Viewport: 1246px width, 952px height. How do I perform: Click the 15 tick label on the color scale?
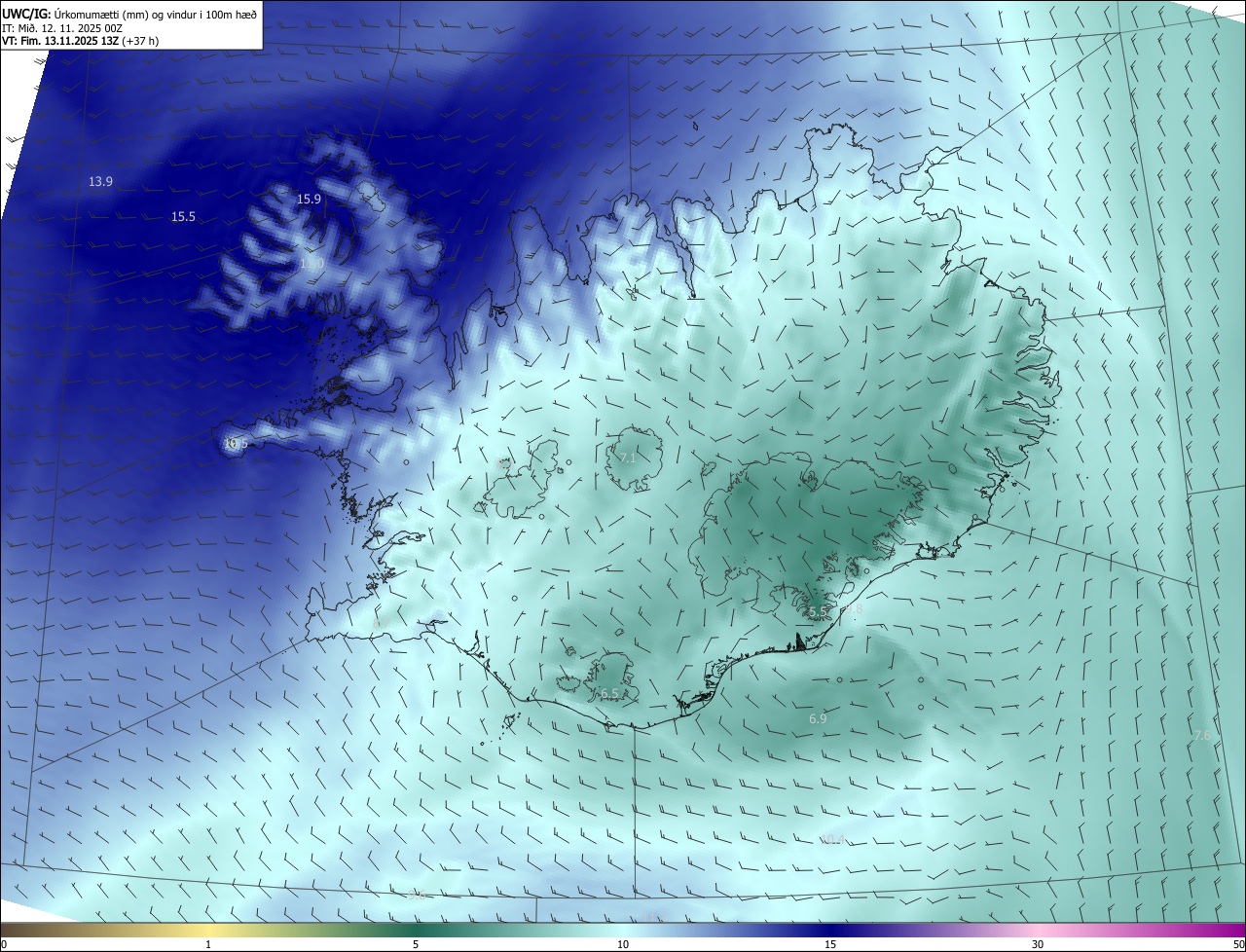(x=830, y=944)
